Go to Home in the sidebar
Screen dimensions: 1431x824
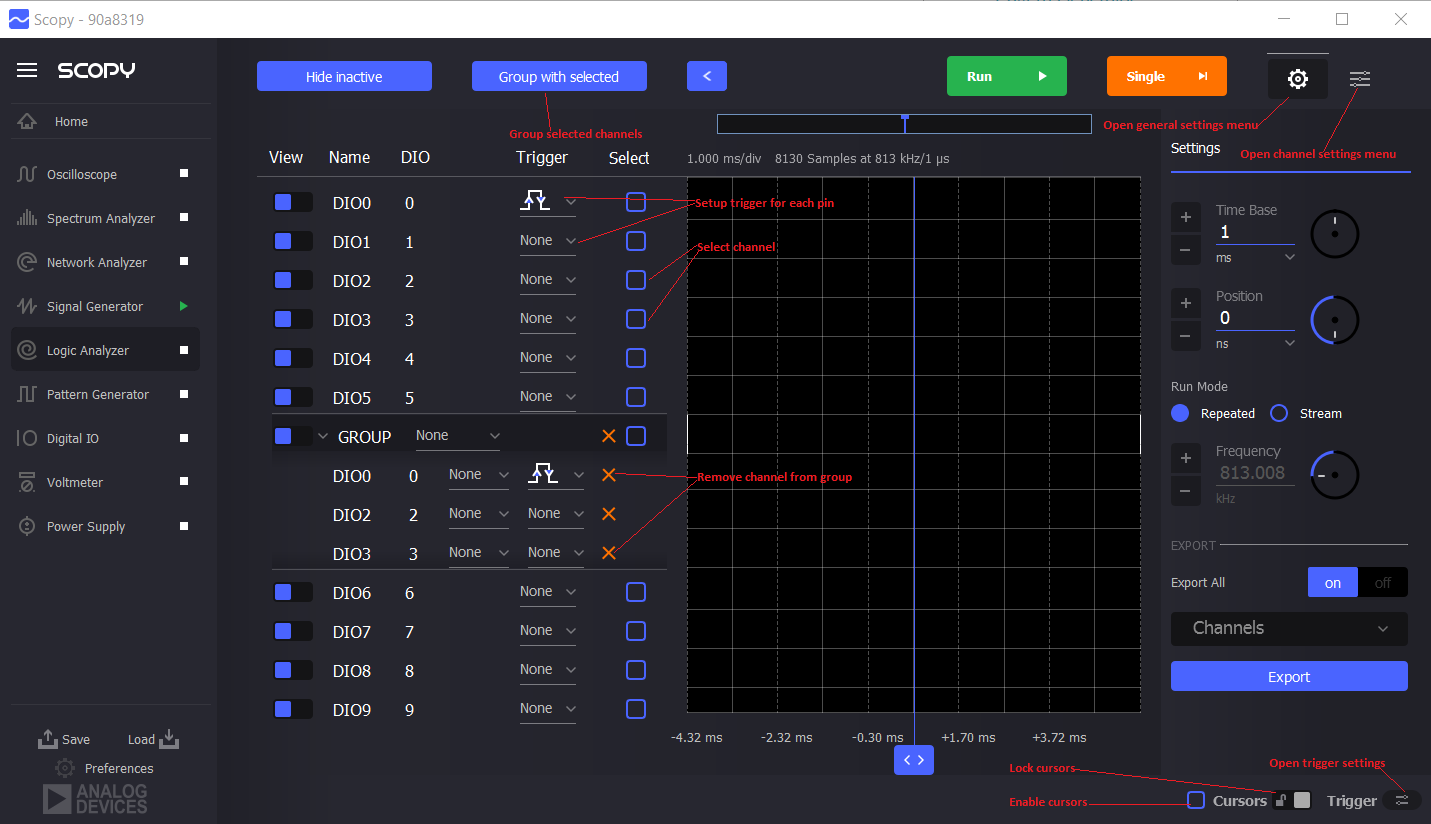[x=71, y=122]
